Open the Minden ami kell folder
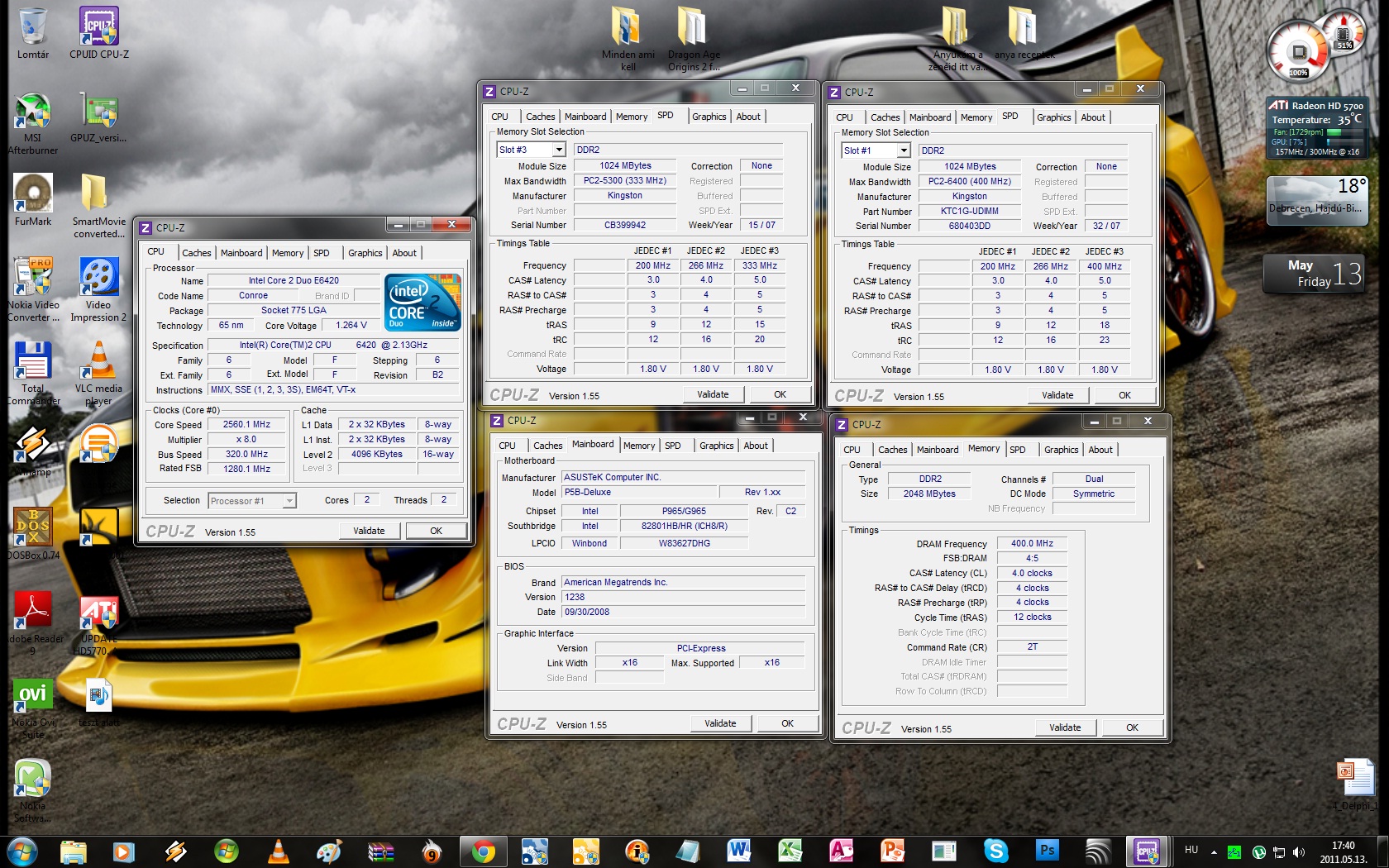Image resolution: width=1389 pixels, height=868 pixels. click(628, 39)
